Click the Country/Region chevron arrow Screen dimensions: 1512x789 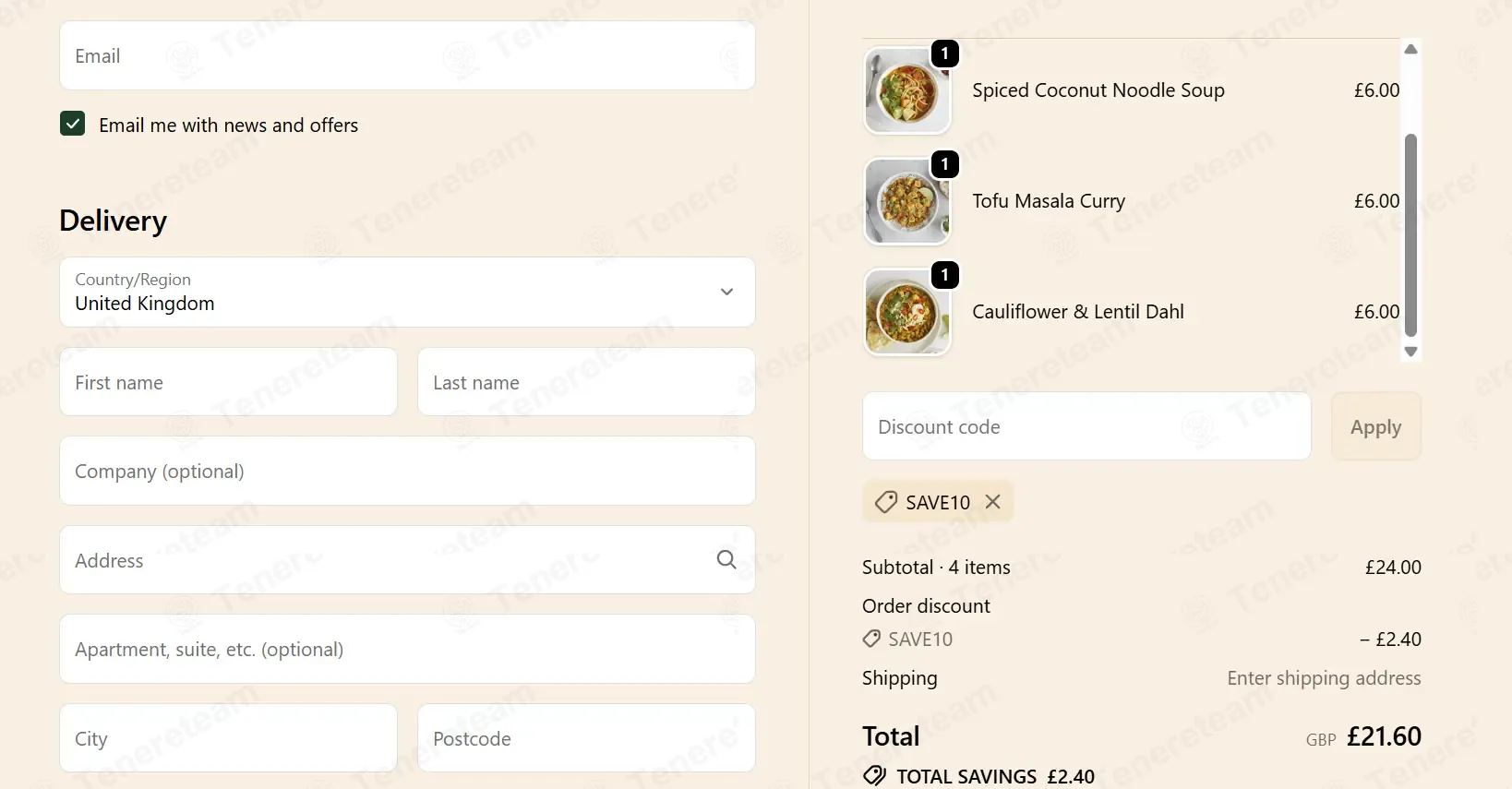pos(726,292)
